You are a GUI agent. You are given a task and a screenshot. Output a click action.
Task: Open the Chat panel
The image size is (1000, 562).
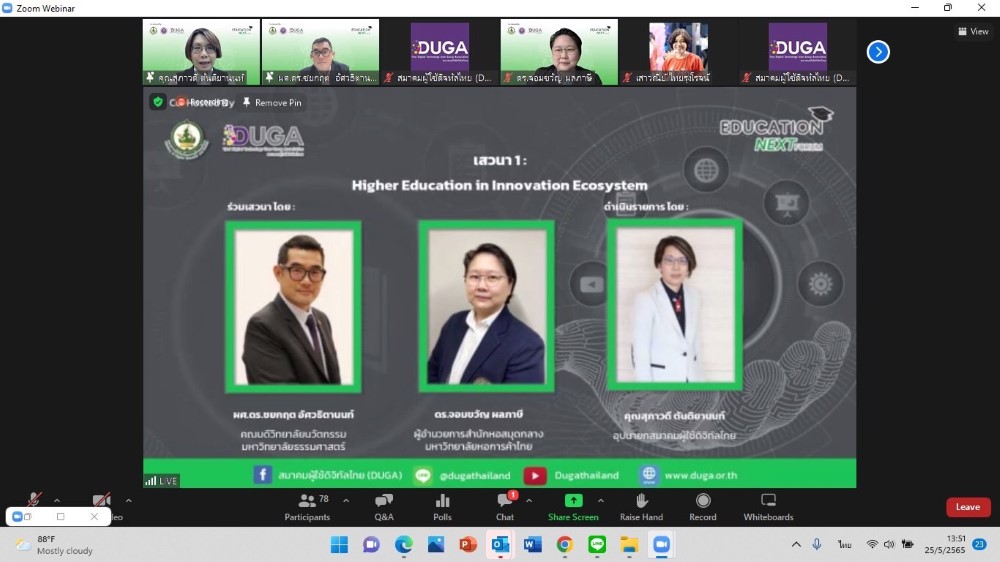pos(505,506)
